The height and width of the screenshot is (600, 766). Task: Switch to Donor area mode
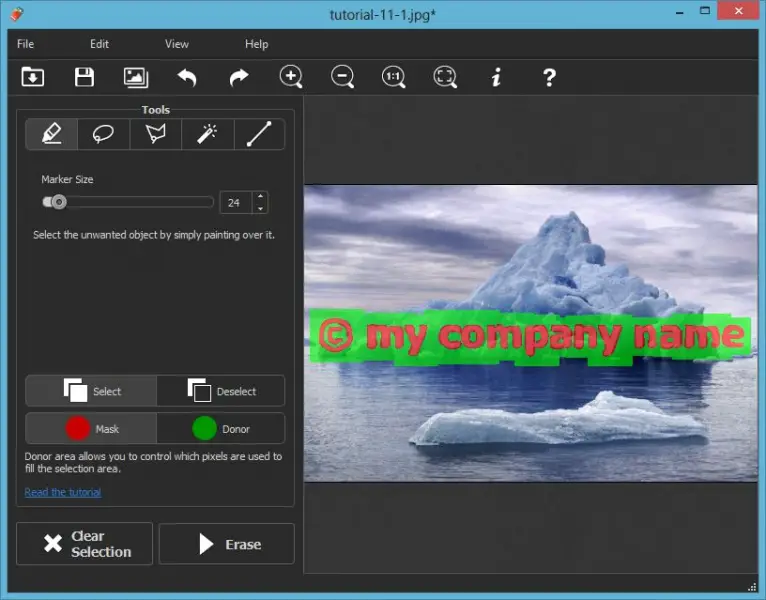[x=221, y=429]
